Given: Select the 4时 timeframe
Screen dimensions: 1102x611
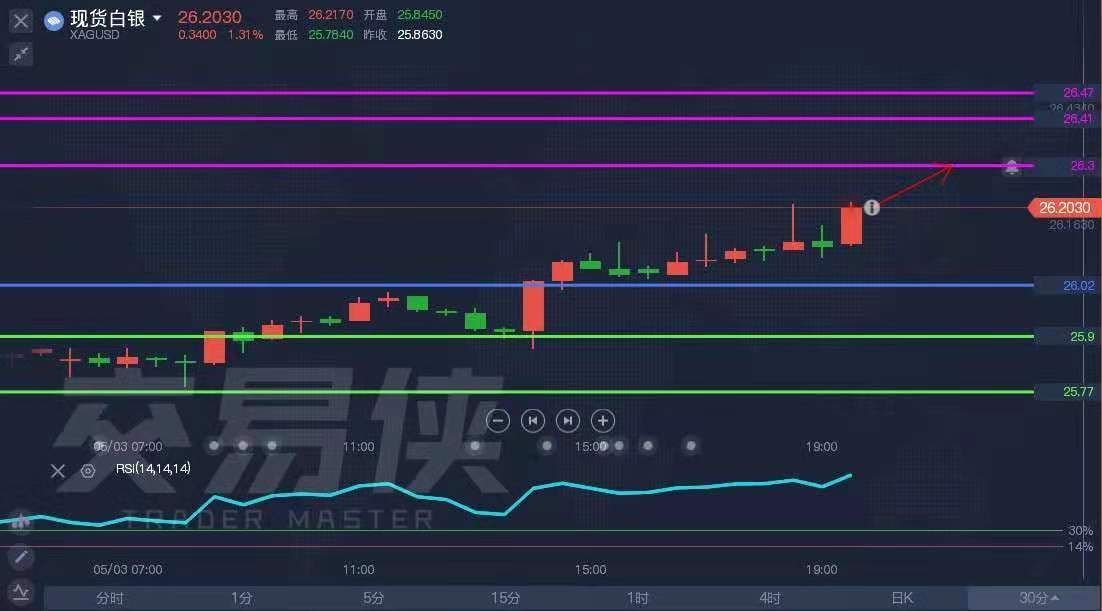Looking at the screenshot, I should pos(770,598).
